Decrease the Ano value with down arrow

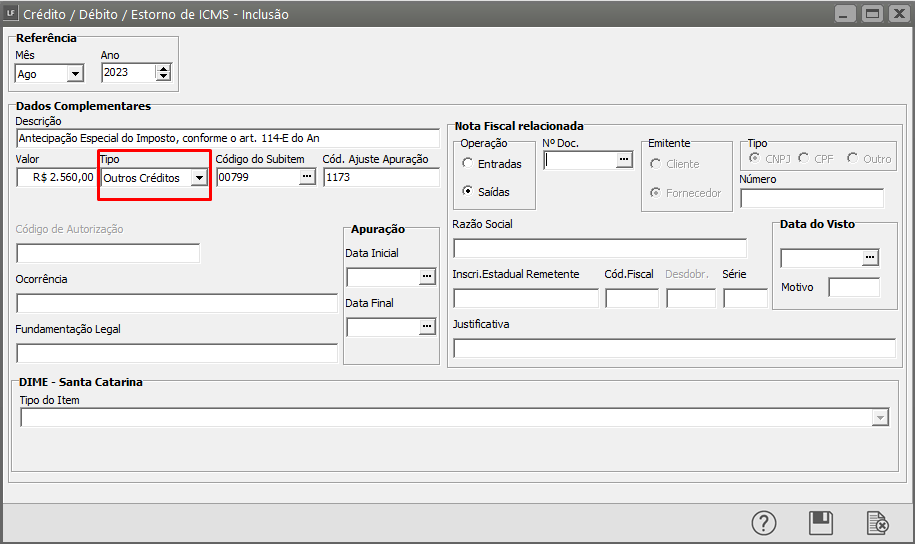click(x=163, y=77)
